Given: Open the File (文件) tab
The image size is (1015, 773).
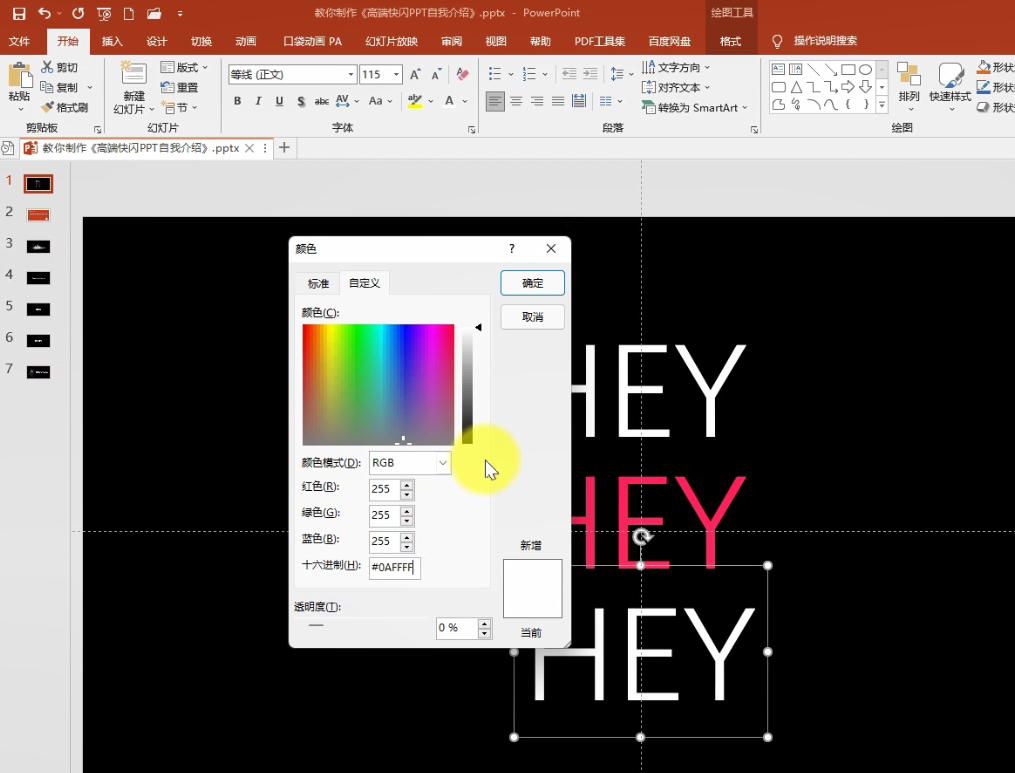Looking at the screenshot, I should 19,41.
